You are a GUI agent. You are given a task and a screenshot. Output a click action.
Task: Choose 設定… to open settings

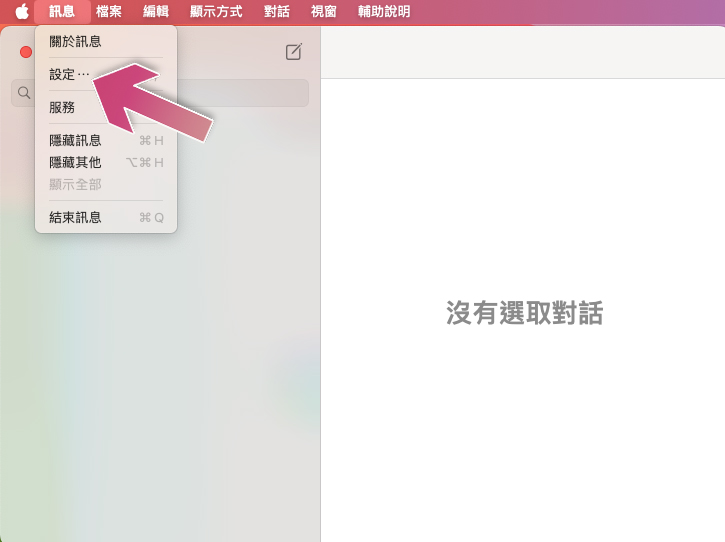(x=69, y=74)
